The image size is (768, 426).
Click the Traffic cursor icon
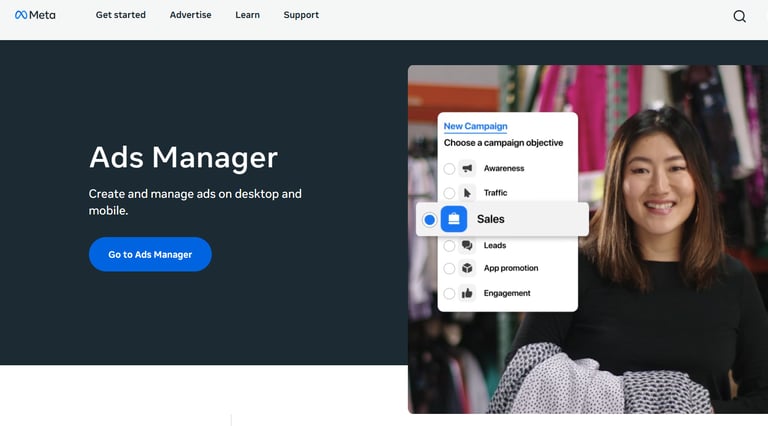click(467, 193)
